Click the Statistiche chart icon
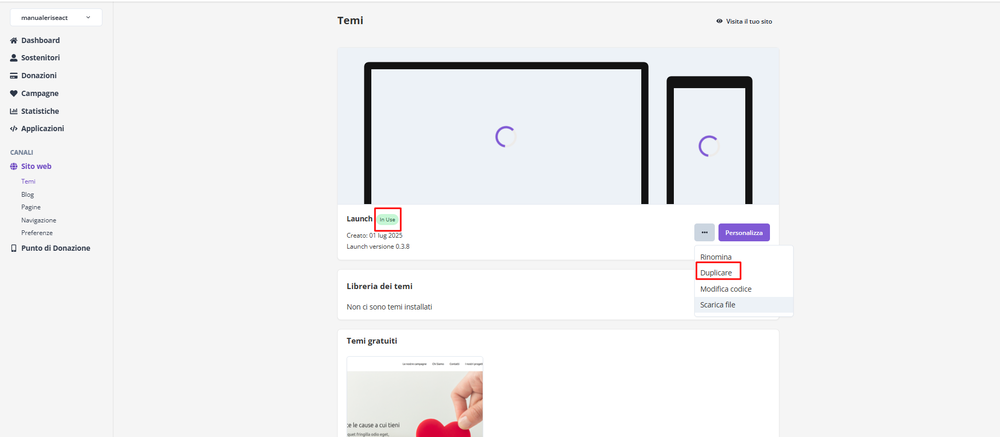Viewport: 1000px width, 437px height. pyautogui.click(x=14, y=111)
